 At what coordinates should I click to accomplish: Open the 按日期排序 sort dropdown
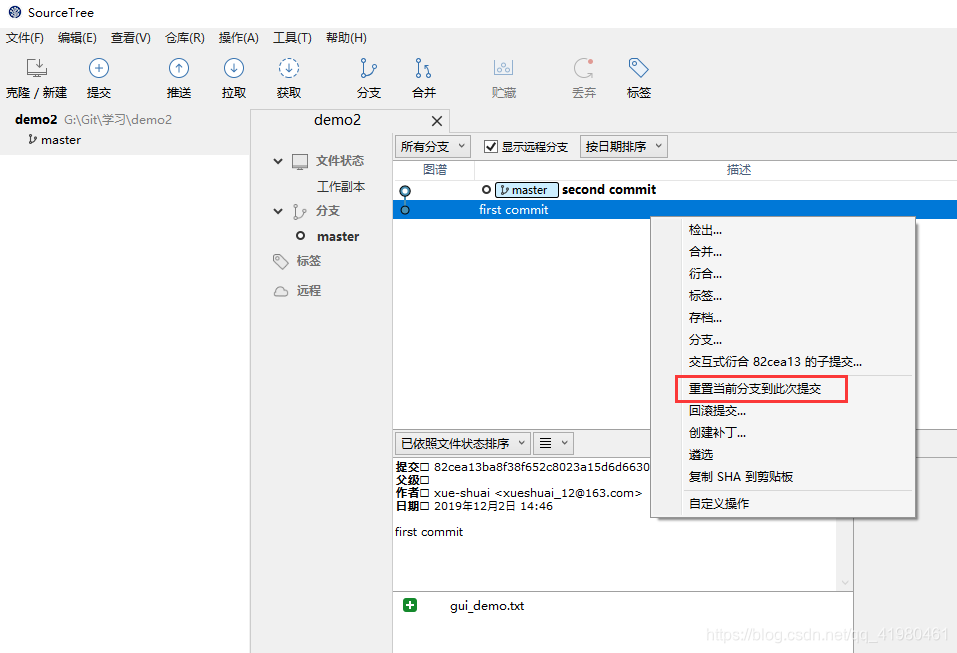click(624, 146)
